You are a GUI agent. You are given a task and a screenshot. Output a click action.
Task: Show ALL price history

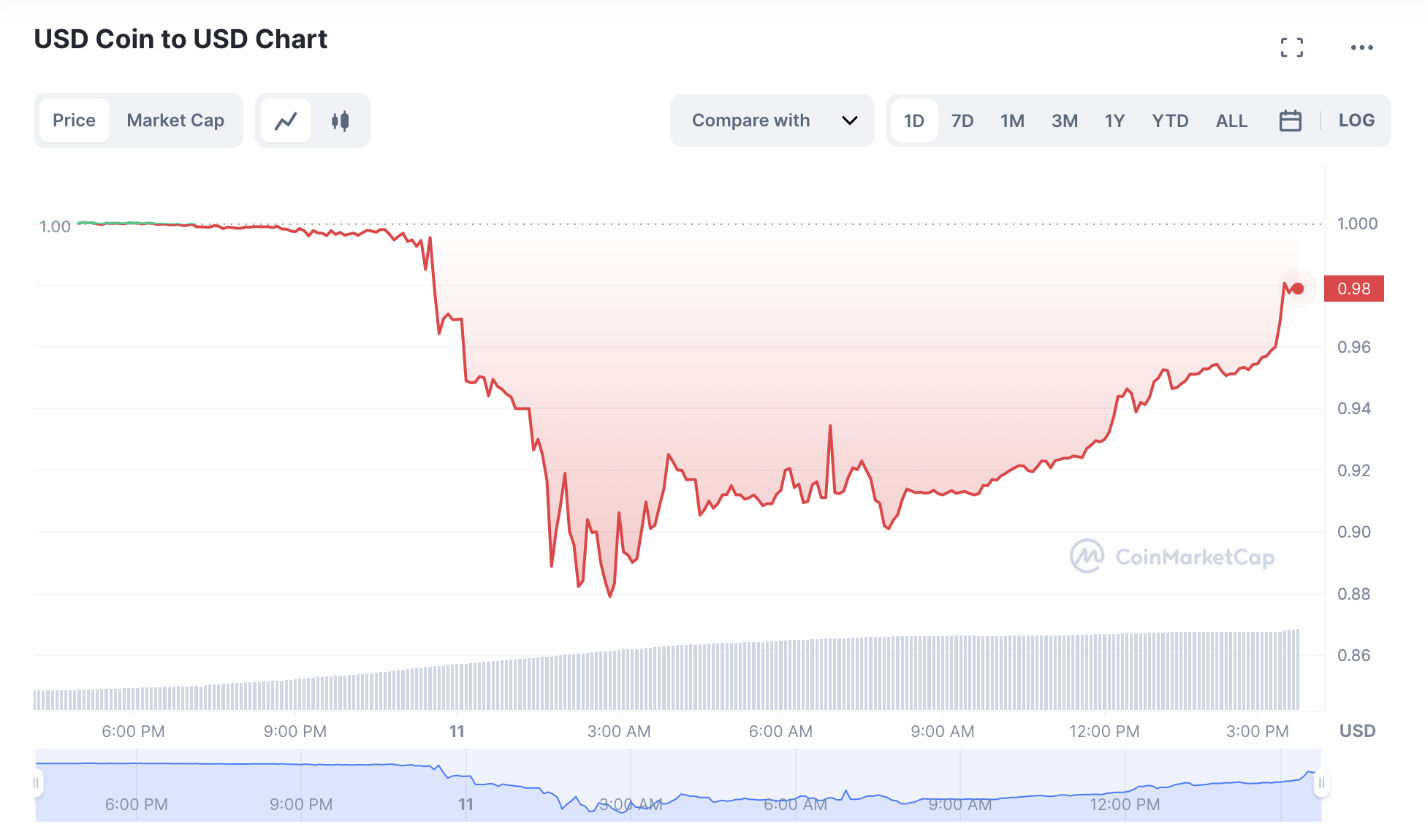point(1231,121)
